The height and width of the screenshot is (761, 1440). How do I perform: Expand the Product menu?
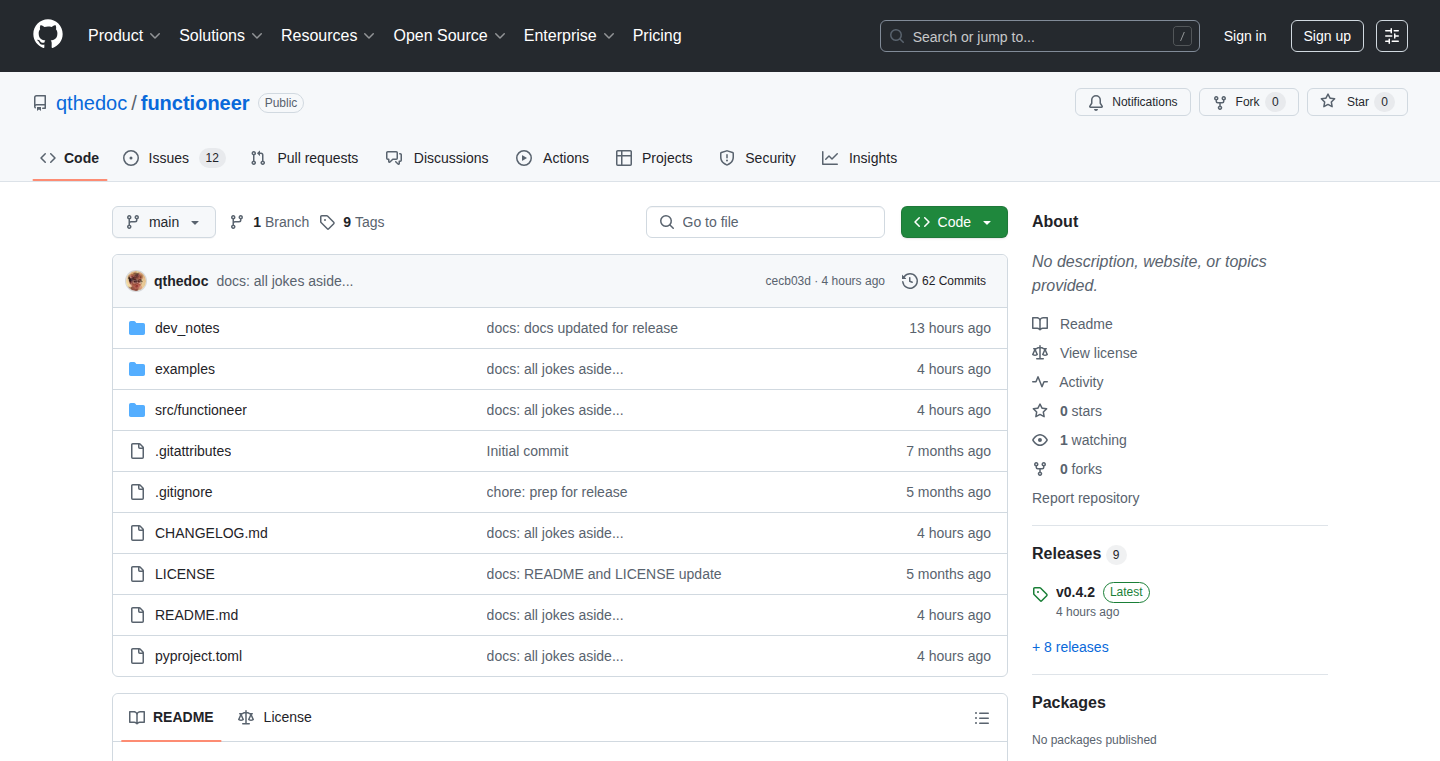tap(124, 35)
